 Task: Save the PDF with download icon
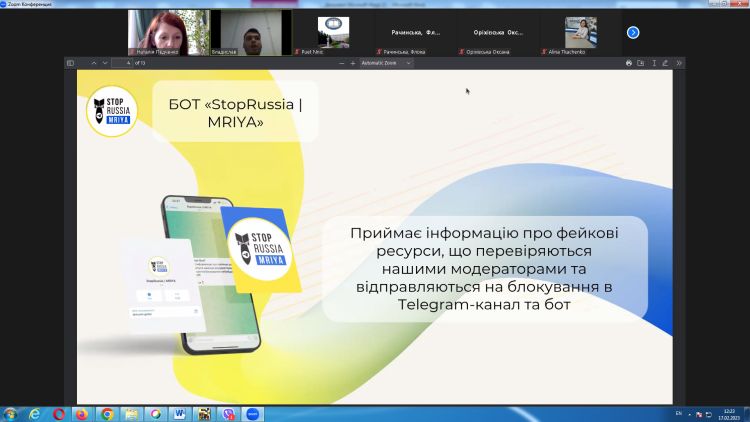pos(641,63)
